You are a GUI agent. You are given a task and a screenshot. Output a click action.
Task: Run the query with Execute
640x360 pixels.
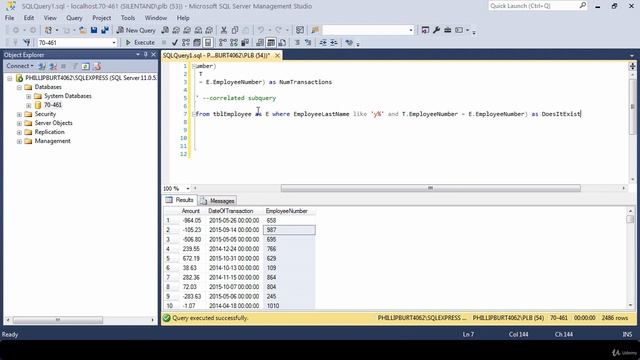tap(140, 42)
